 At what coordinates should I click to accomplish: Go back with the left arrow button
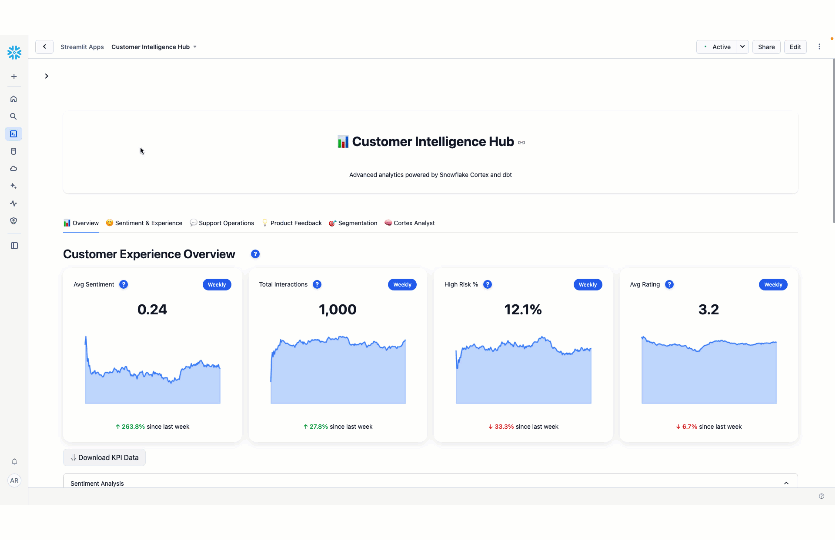[44, 47]
